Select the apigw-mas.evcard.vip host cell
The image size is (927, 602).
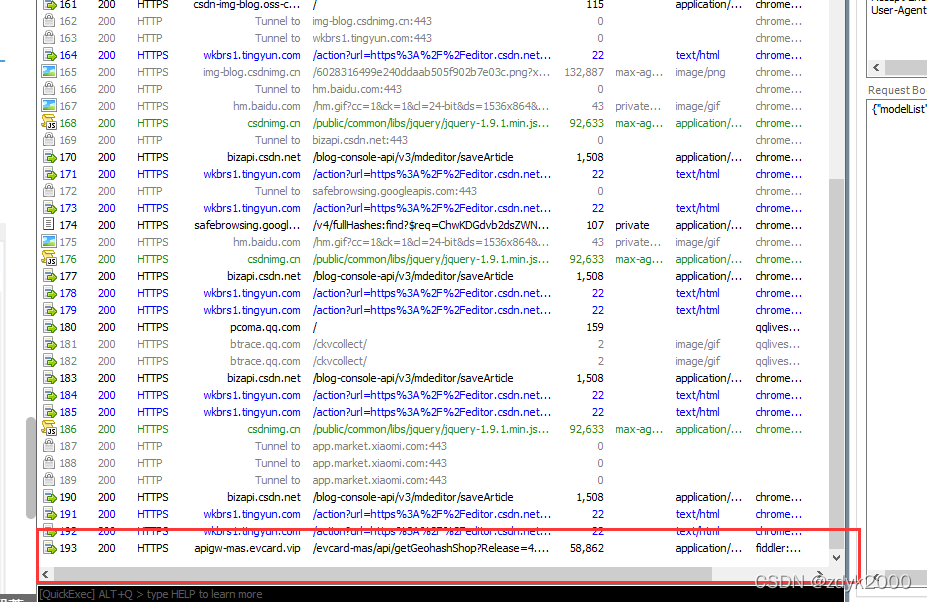click(247, 548)
